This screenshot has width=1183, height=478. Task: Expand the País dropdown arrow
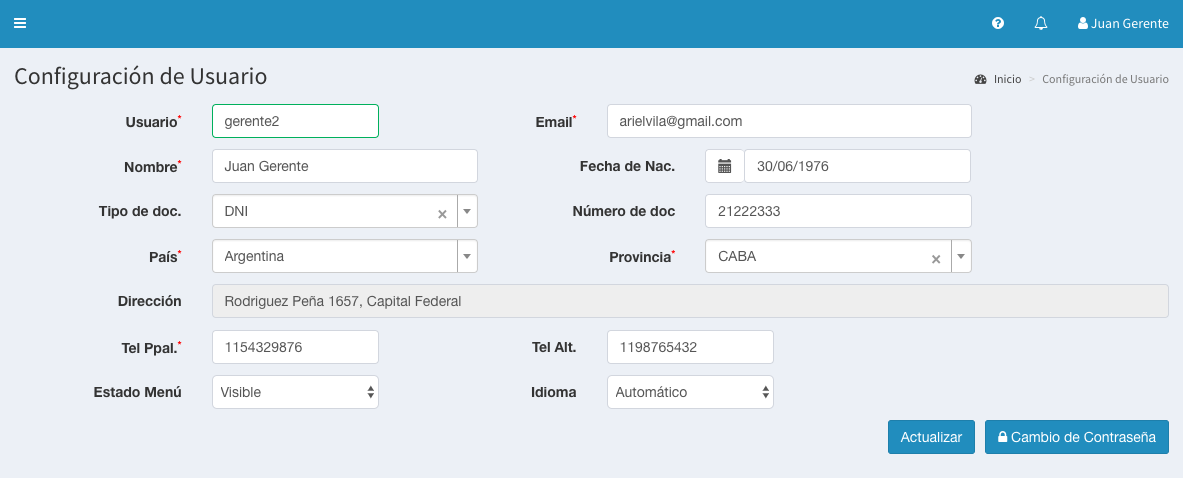tap(467, 257)
